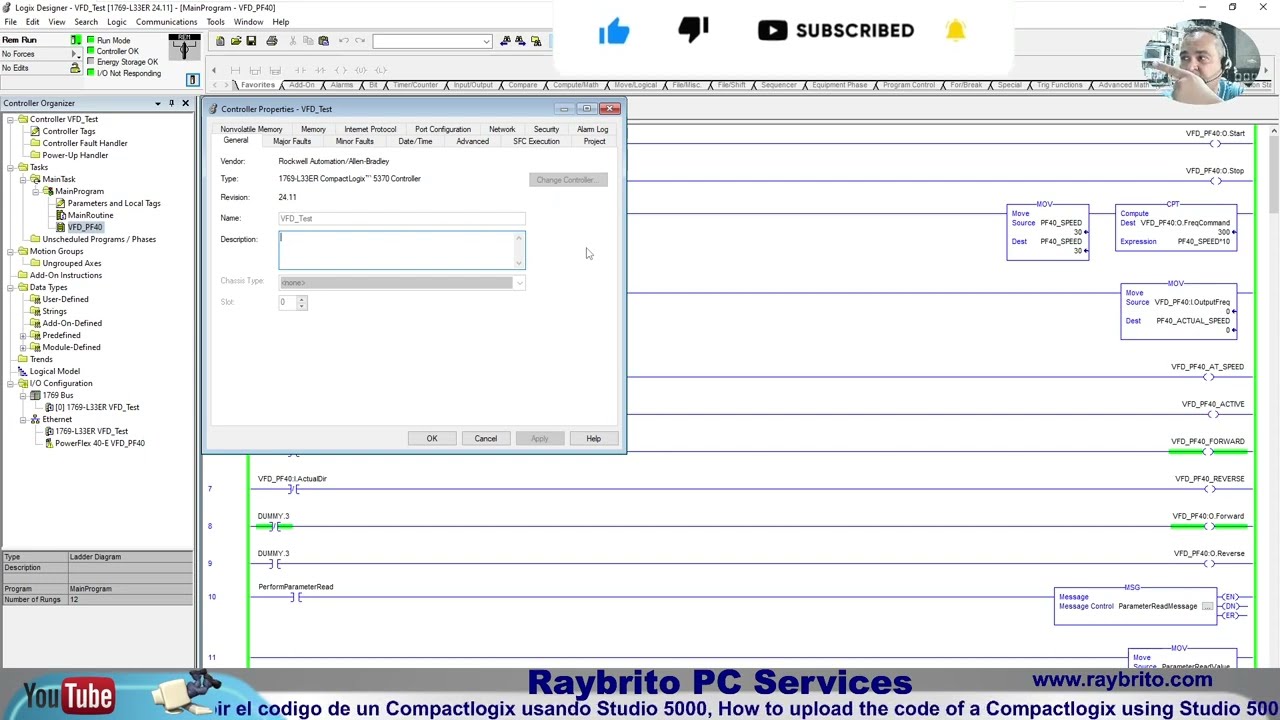This screenshot has height=720, width=1280.
Task: Click the Find Next binoculars icon
Action: [520, 41]
